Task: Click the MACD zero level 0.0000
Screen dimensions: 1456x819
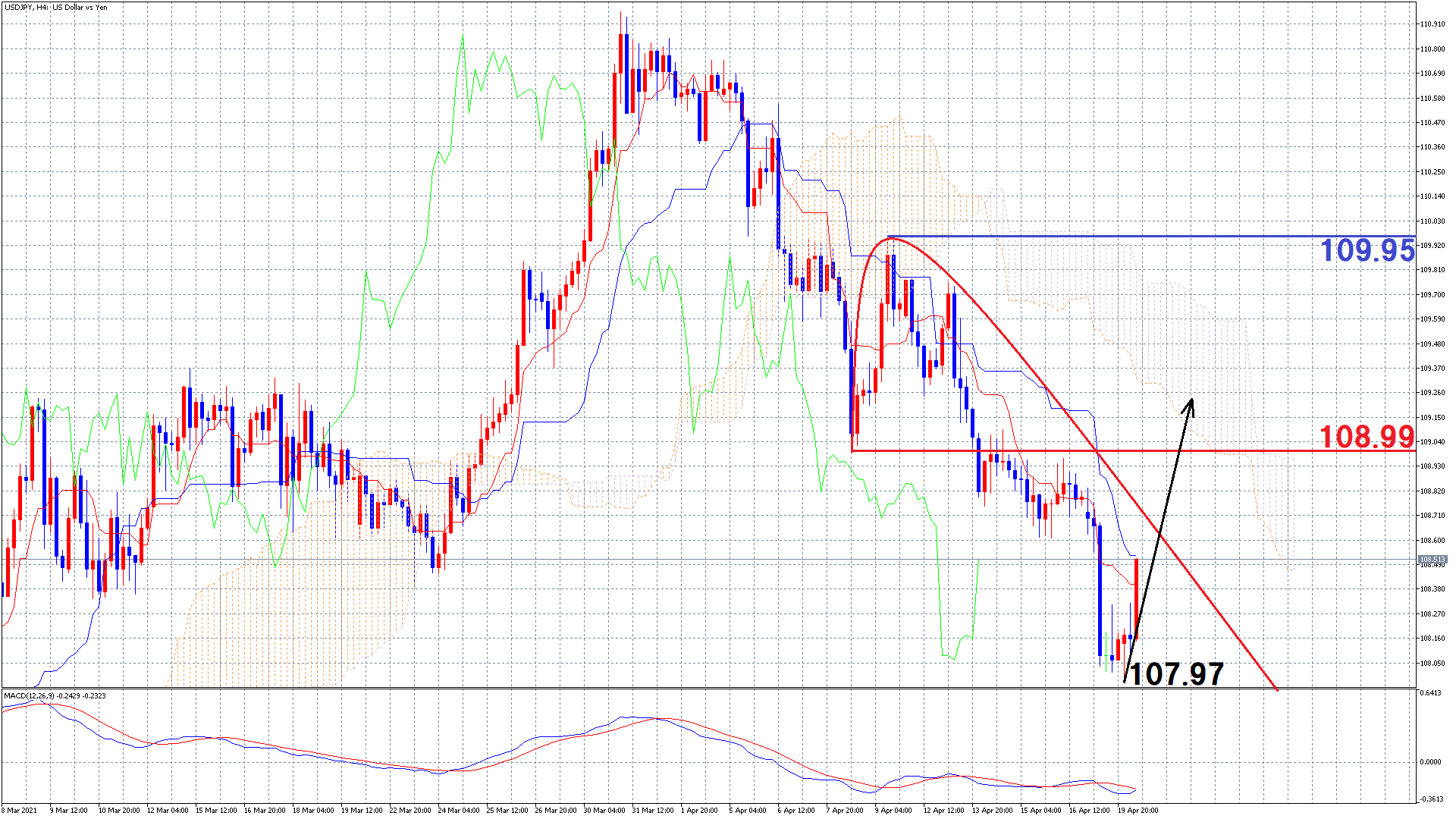Action: pyautogui.click(x=1430, y=762)
